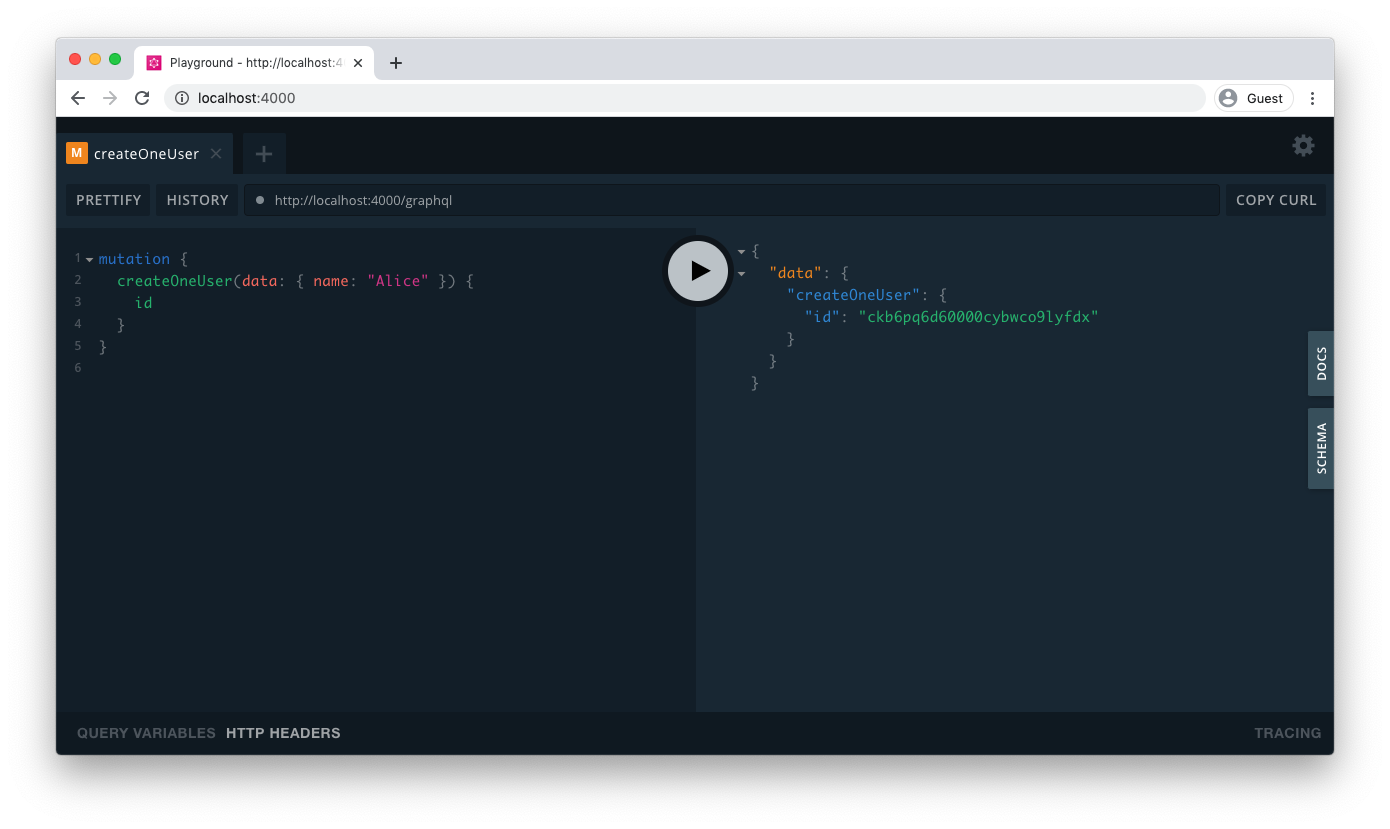
Task: Click the endpoint status dot
Action: point(260,200)
